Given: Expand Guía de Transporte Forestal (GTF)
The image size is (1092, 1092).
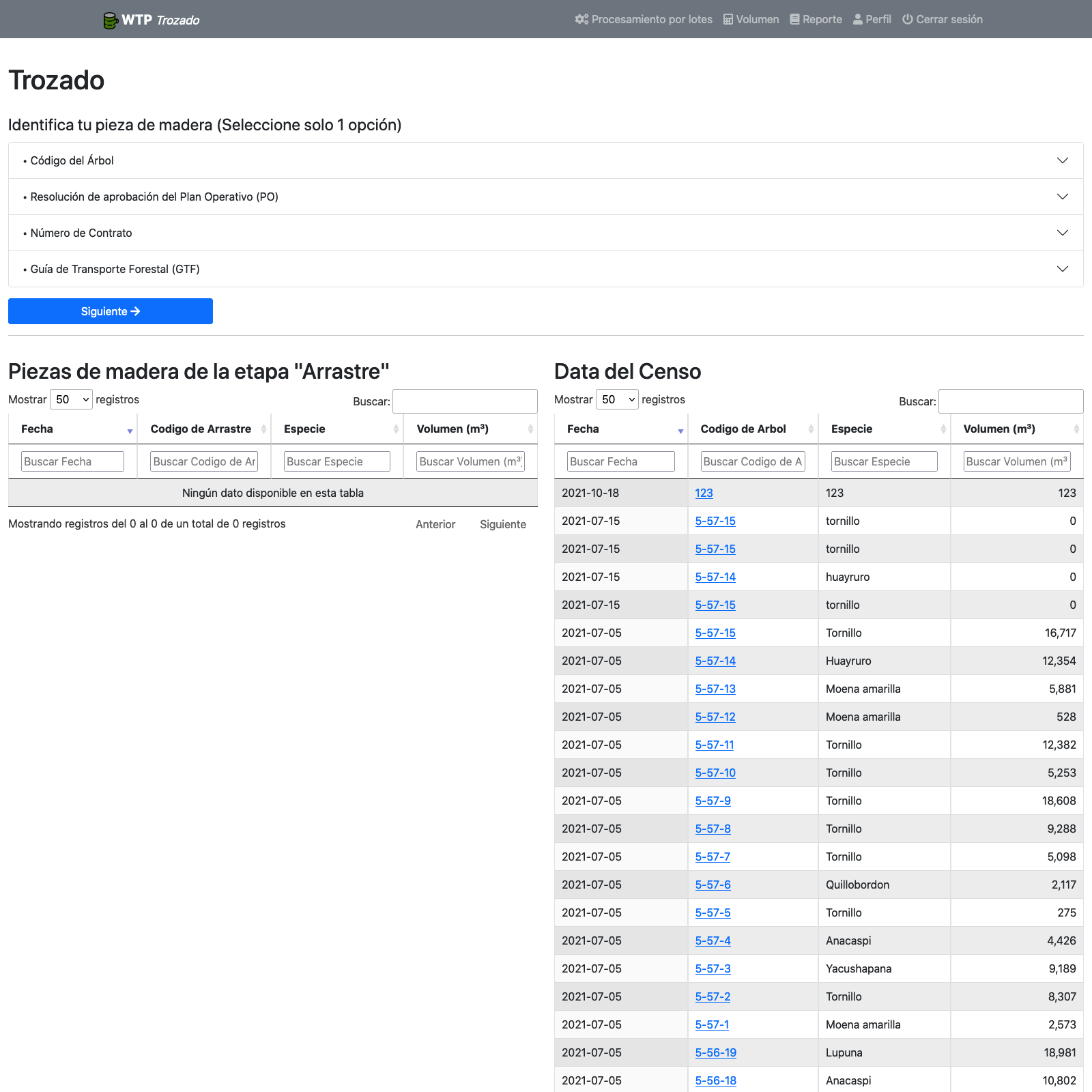Looking at the screenshot, I should coord(546,269).
